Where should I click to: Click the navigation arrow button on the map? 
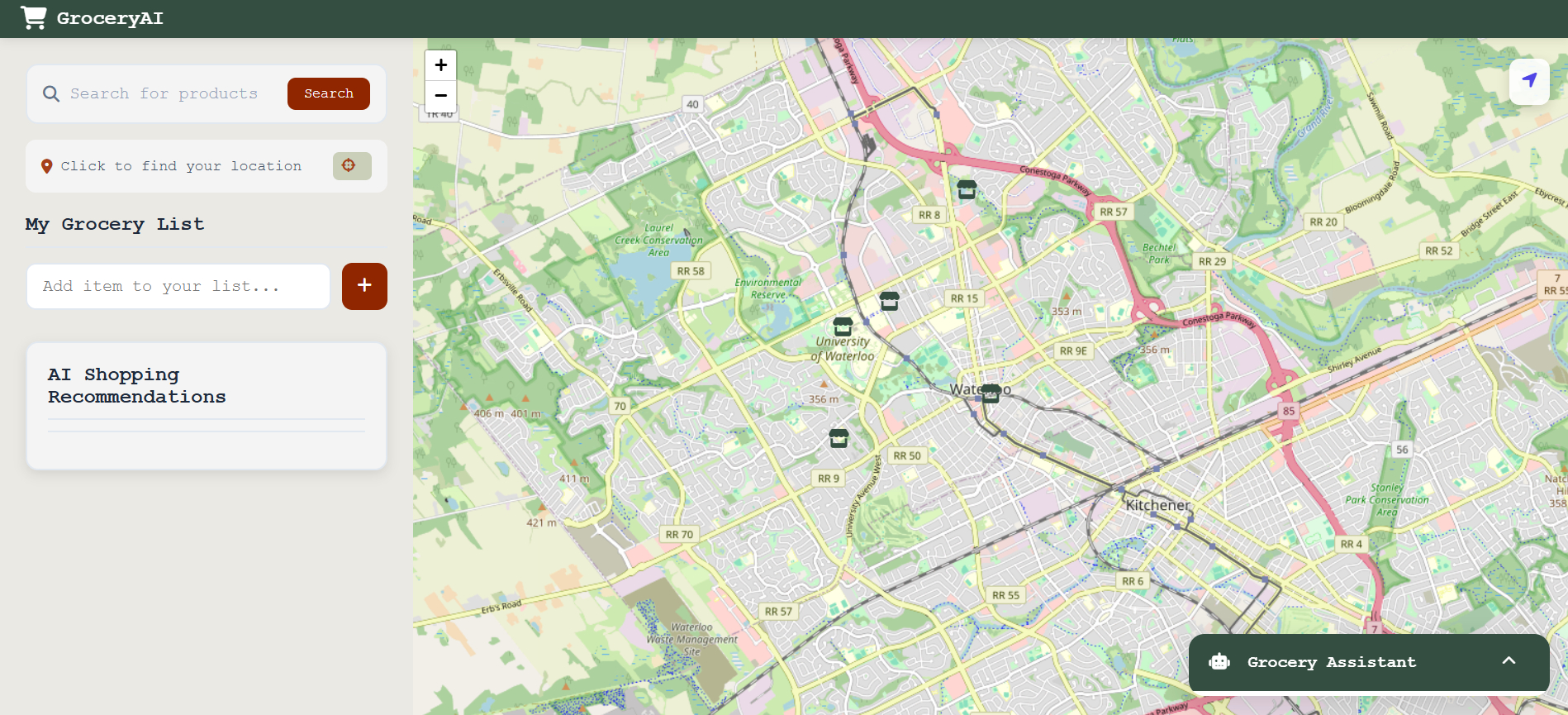[x=1529, y=81]
